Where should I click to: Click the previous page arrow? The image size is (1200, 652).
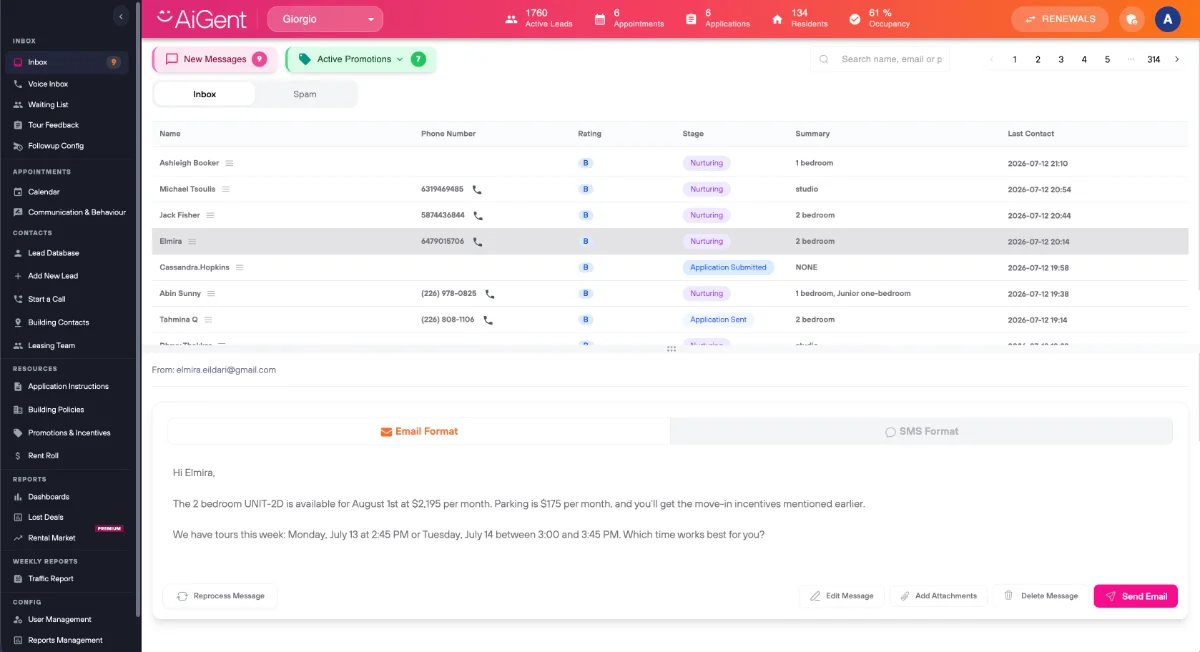[x=992, y=60]
